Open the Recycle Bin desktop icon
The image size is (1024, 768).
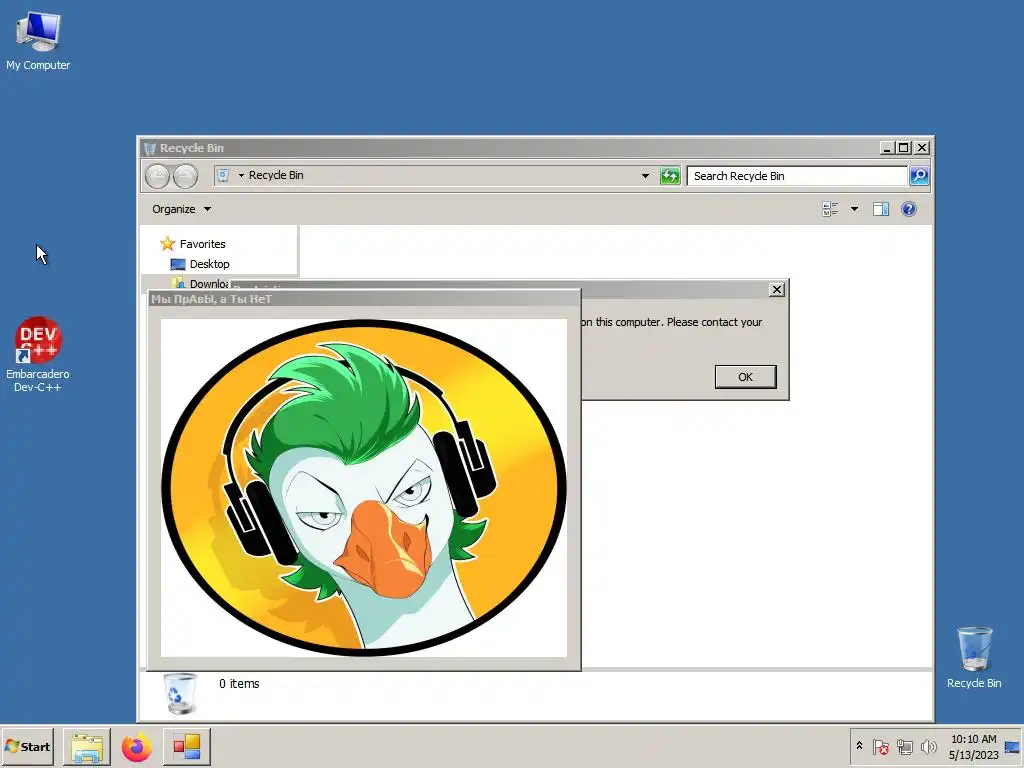pos(974,657)
